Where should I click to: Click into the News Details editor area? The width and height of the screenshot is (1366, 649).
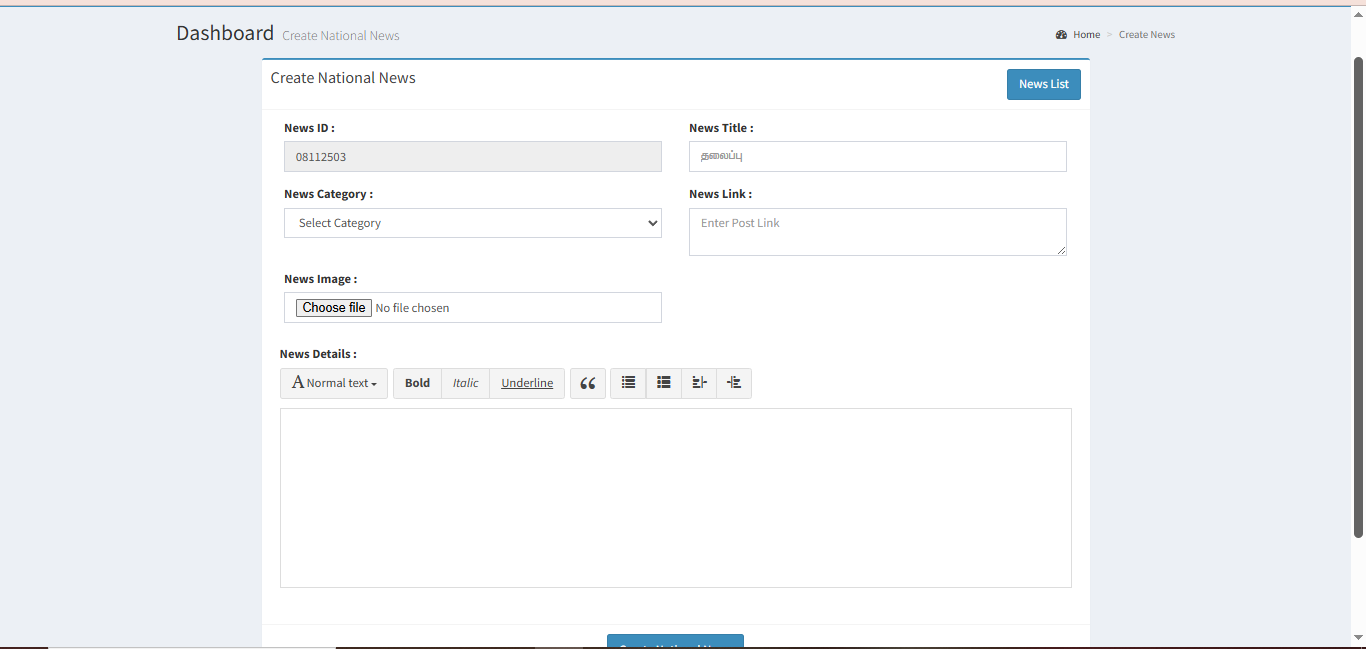675,497
